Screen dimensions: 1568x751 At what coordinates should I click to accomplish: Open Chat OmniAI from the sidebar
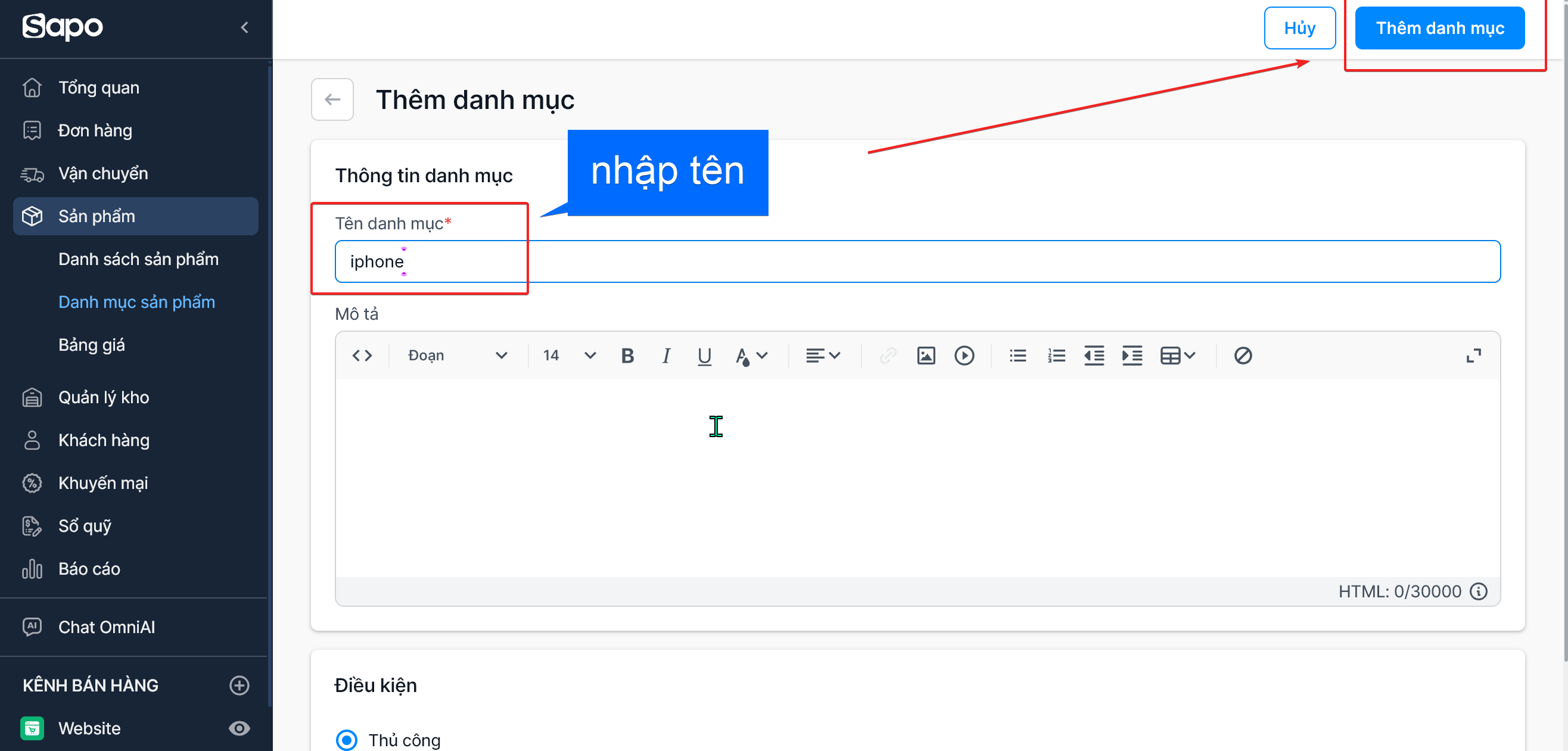(107, 628)
